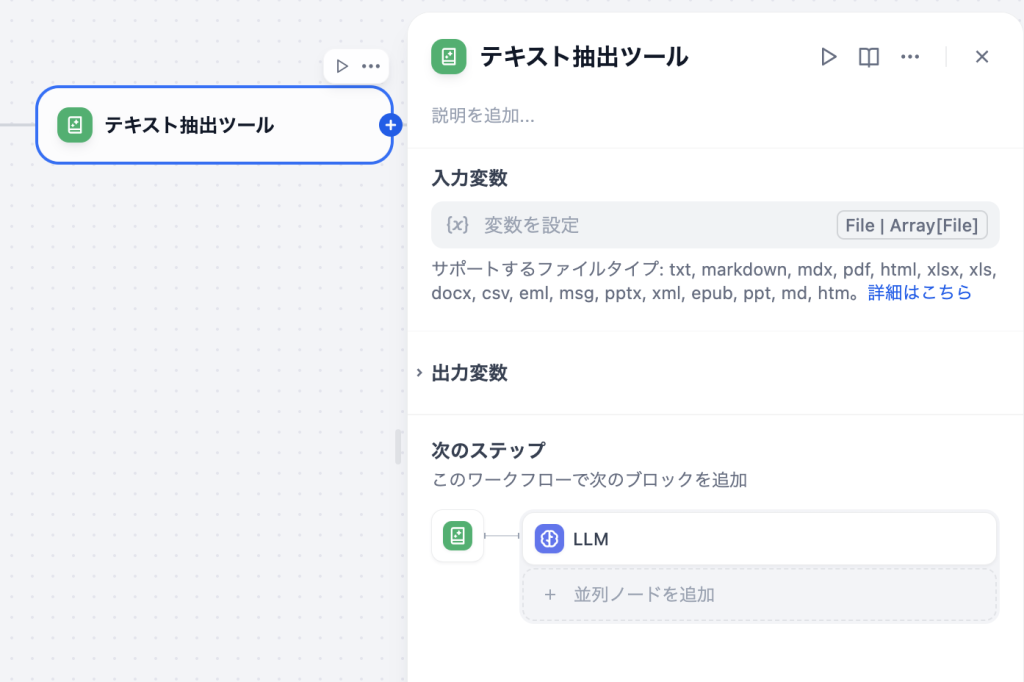Click the green icon in the panel header

coord(449,57)
